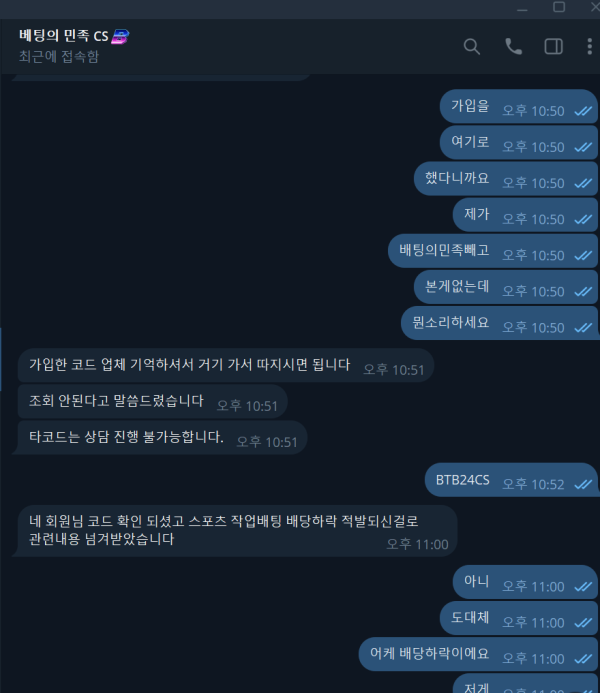The width and height of the screenshot is (600, 693).
Task: Select the 뭔소리하세요 outgoing message
Action: point(500,323)
